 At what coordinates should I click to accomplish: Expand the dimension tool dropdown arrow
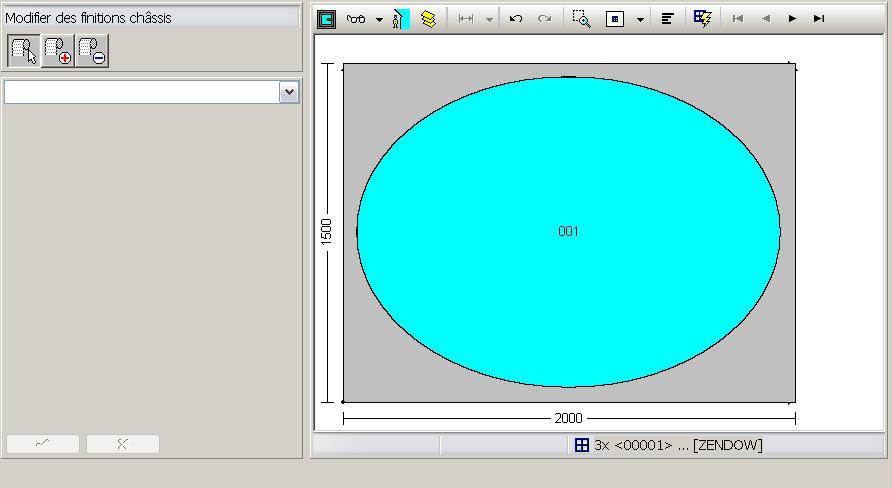pyautogui.click(x=489, y=20)
